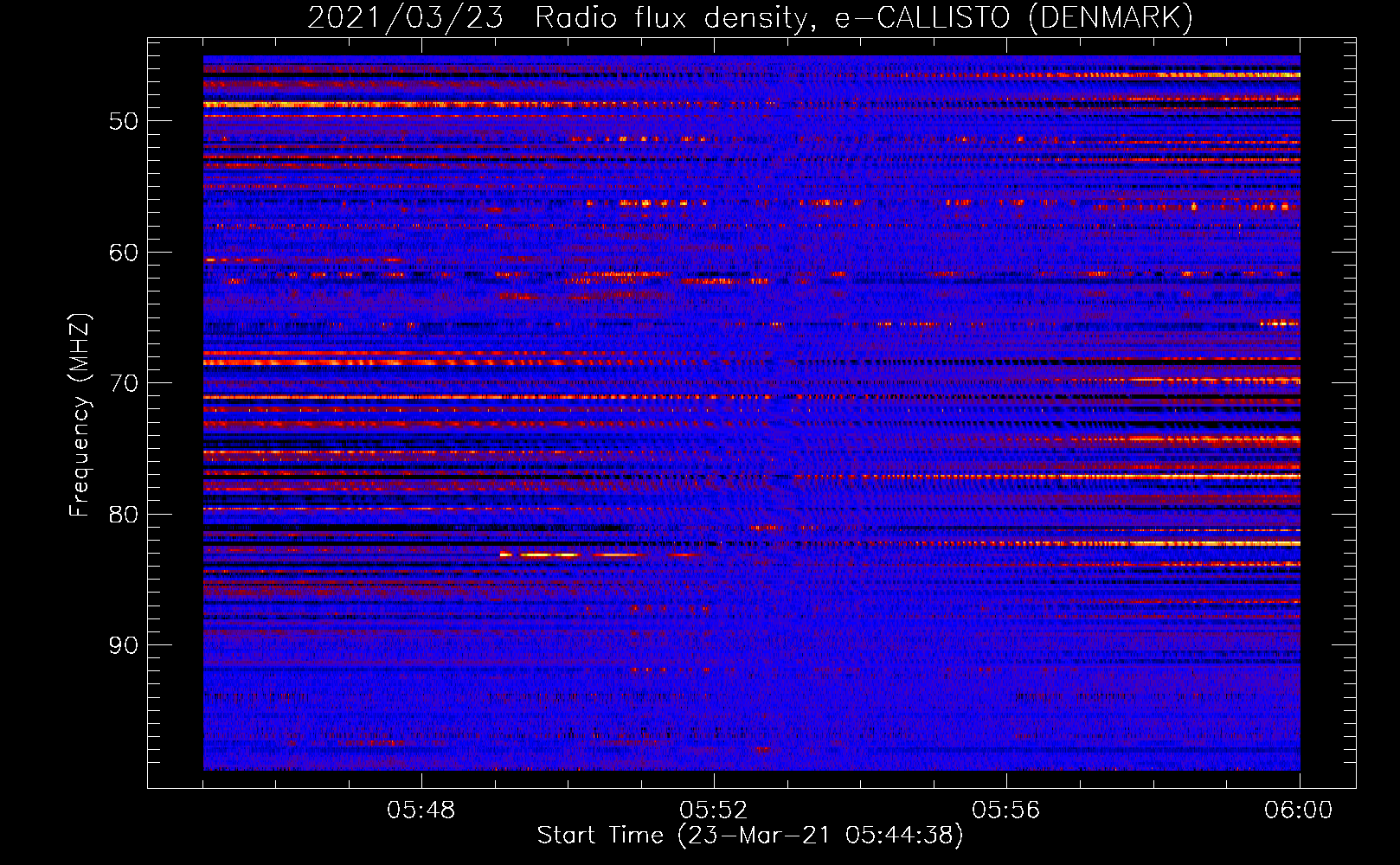
Task: Click the 50 MHz frequency tick label
Action: click(124, 121)
